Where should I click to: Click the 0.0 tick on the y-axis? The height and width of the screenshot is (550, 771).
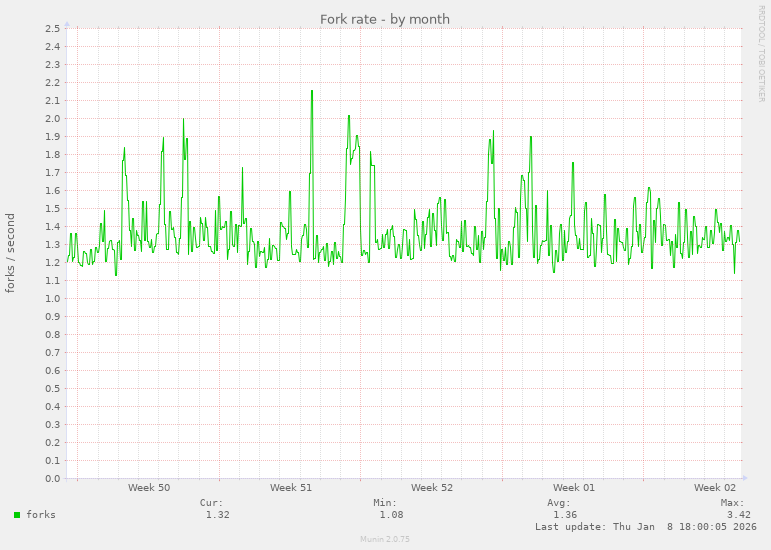pyautogui.click(x=53, y=479)
